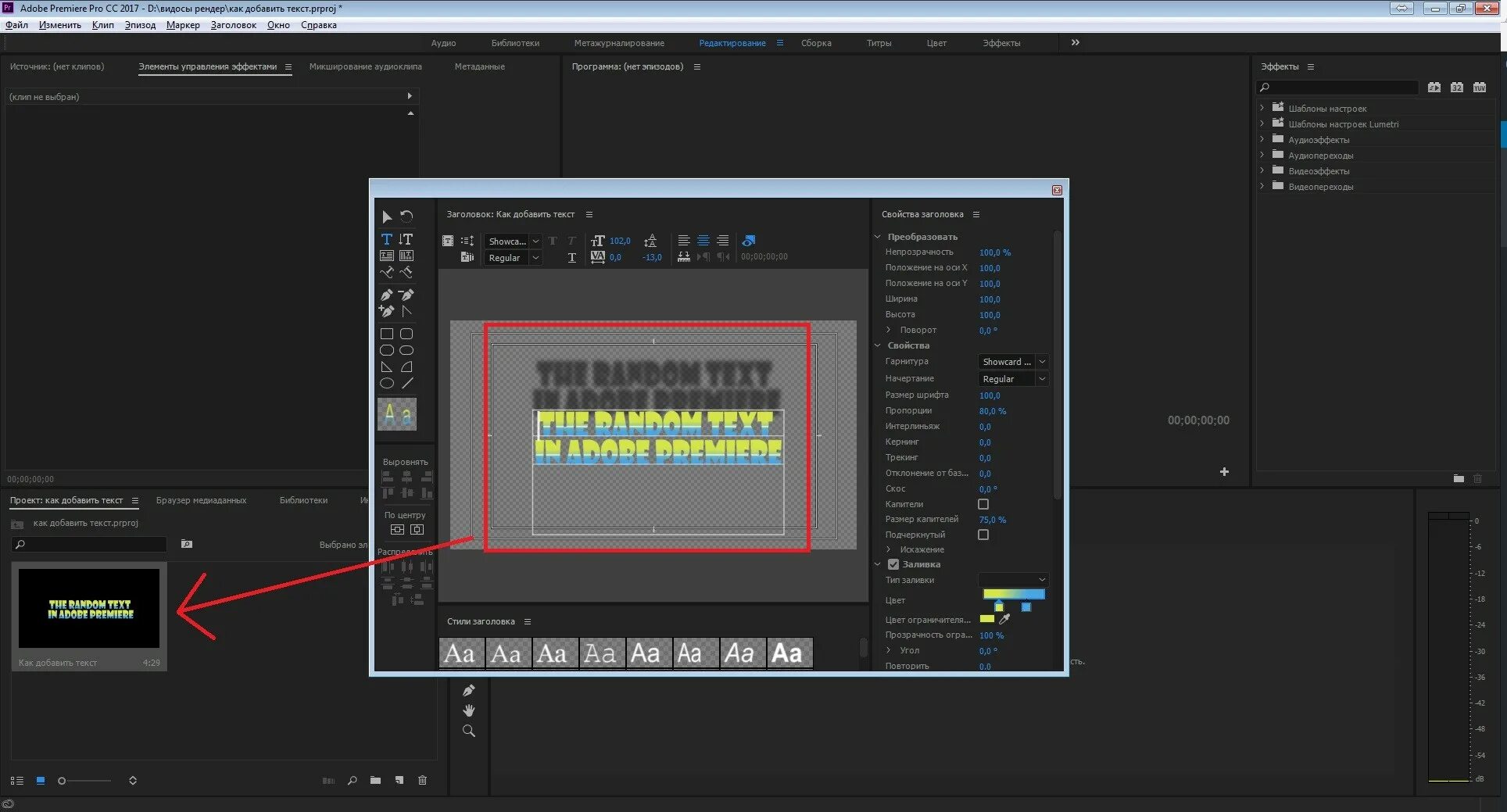Open the Браузер медиаданных tab
The height and width of the screenshot is (812, 1507).
(201, 500)
